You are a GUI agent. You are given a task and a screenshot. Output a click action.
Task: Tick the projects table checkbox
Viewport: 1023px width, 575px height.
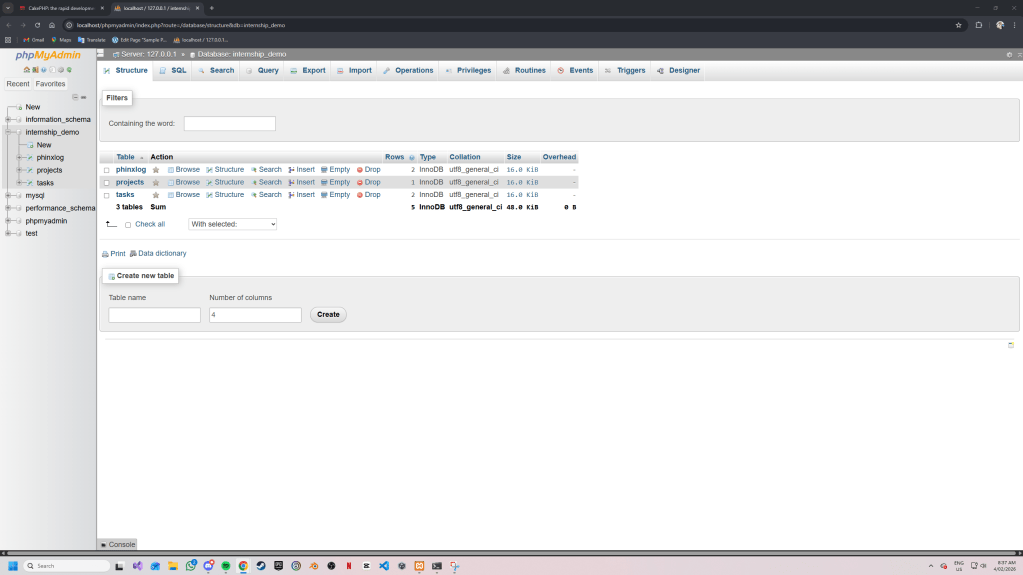(107, 183)
